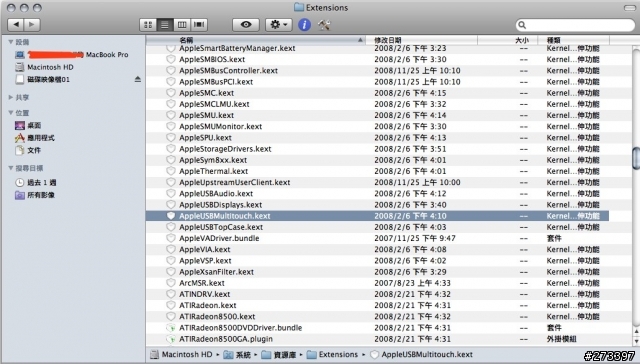Select the ATIRadeon8500.kext row

coord(377,316)
